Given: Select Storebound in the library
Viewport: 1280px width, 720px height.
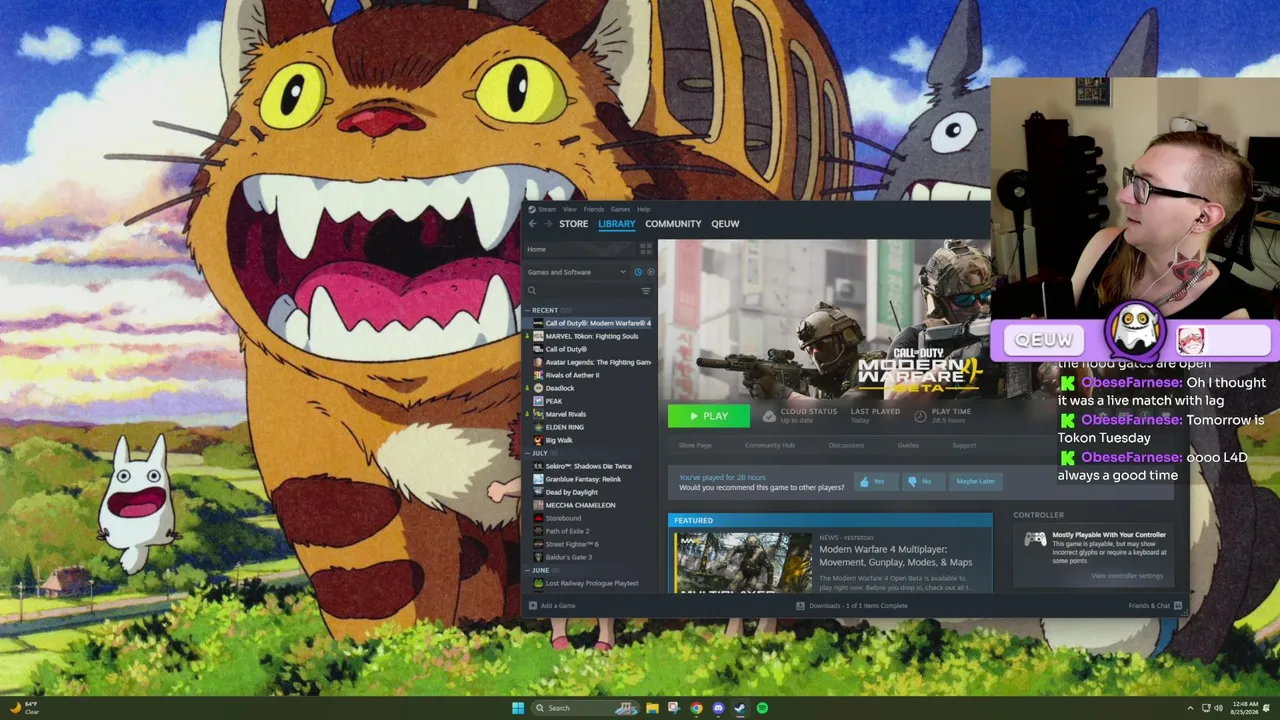Looking at the screenshot, I should tap(589, 518).
